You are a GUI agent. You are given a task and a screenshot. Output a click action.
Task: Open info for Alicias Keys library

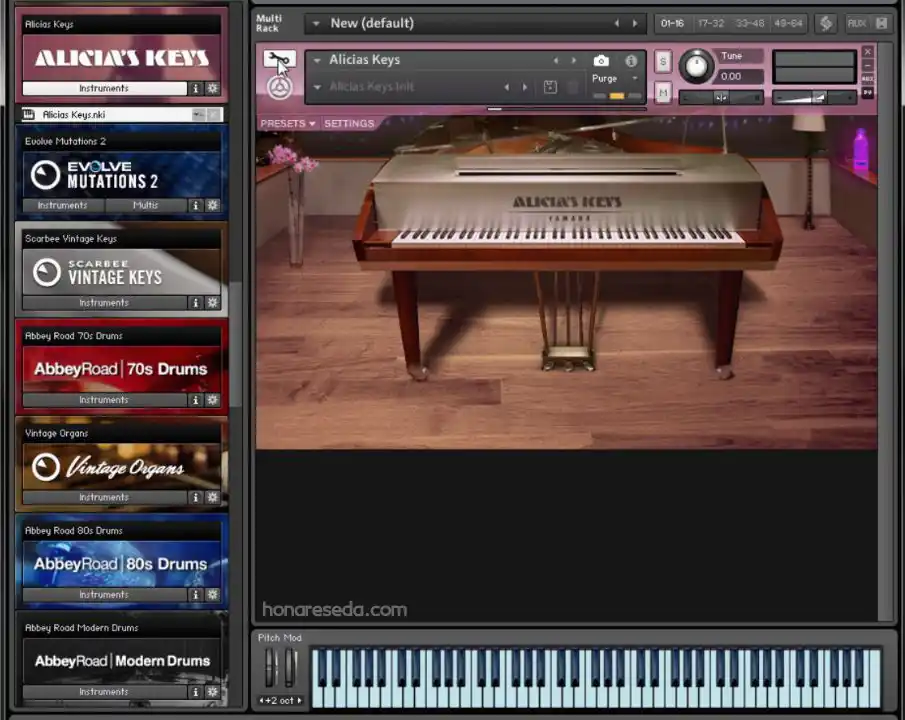coord(196,88)
